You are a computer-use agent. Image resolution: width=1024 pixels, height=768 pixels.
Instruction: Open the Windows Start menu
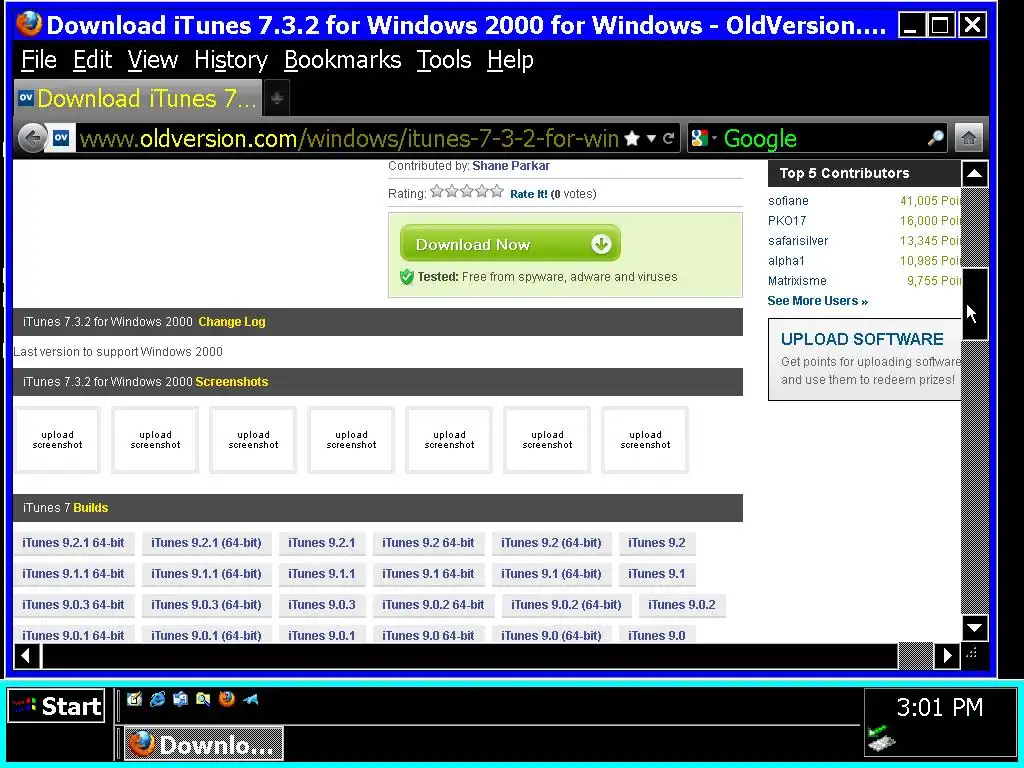[x=56, y=706]
